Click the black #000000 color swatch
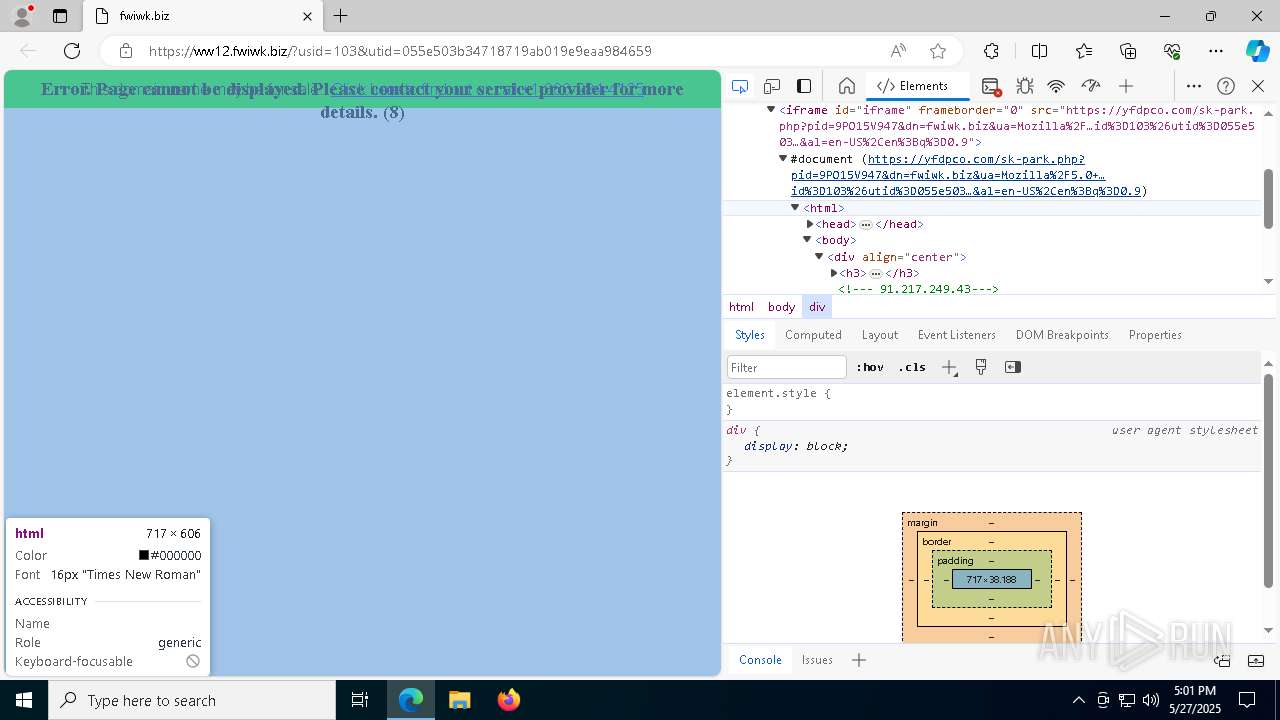Screen dimensions: 1280x720 [x=144, y=555]
